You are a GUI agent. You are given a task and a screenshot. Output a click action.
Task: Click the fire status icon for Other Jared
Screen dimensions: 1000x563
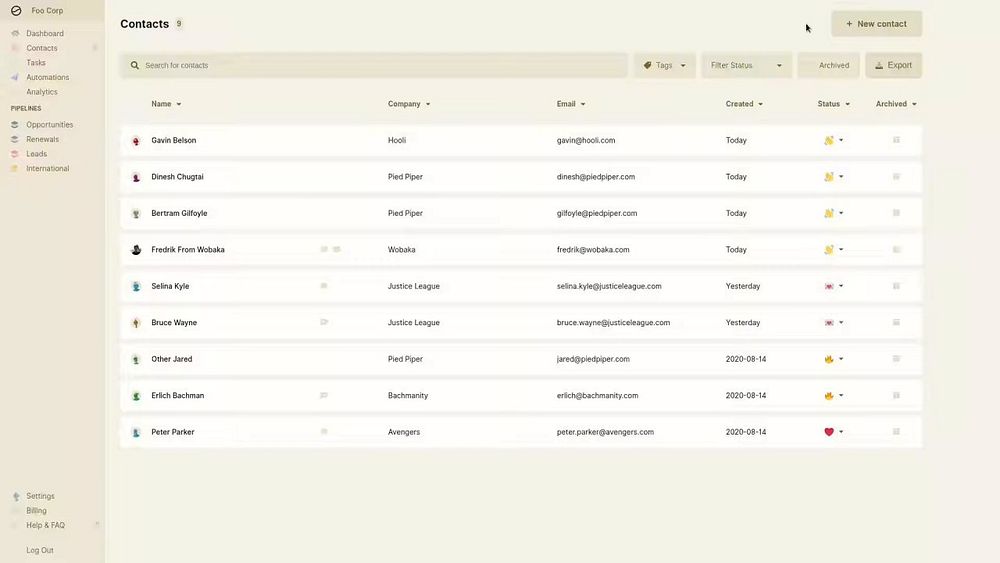(828, 359)
